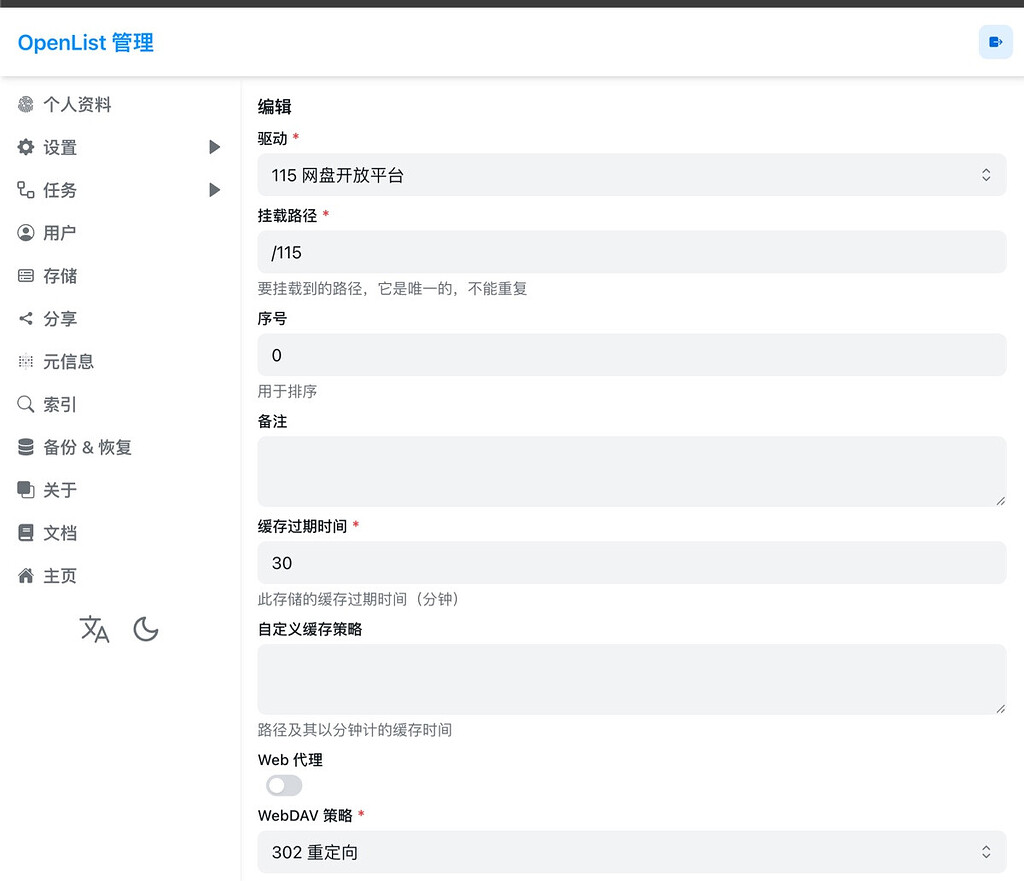The image size is (1024, 881).
Task: Open the 关于 page
Action: [x=60, y=490]
